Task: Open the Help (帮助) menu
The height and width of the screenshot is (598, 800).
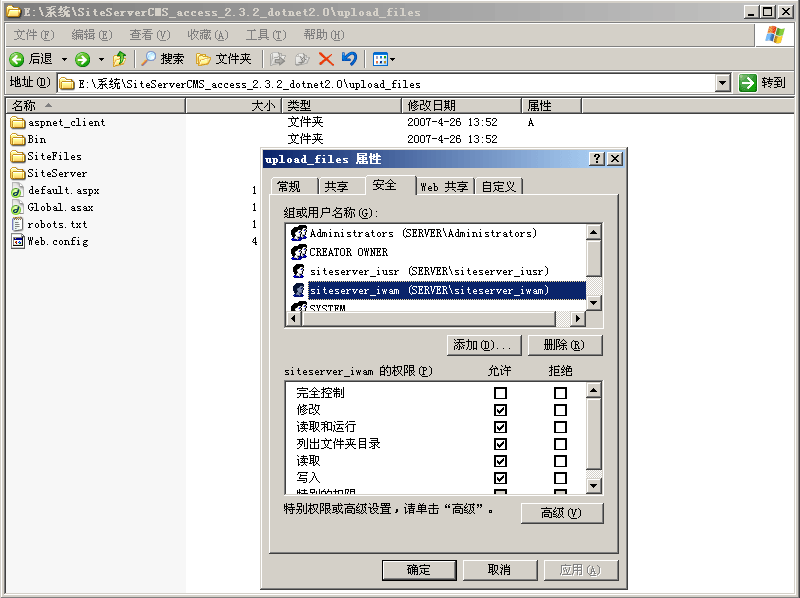Action: pos(324,35)
